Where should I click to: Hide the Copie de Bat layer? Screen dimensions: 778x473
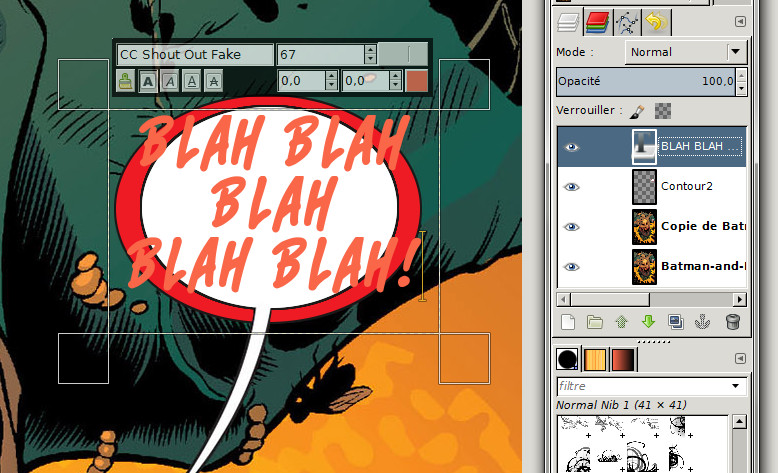coord(572,227)
